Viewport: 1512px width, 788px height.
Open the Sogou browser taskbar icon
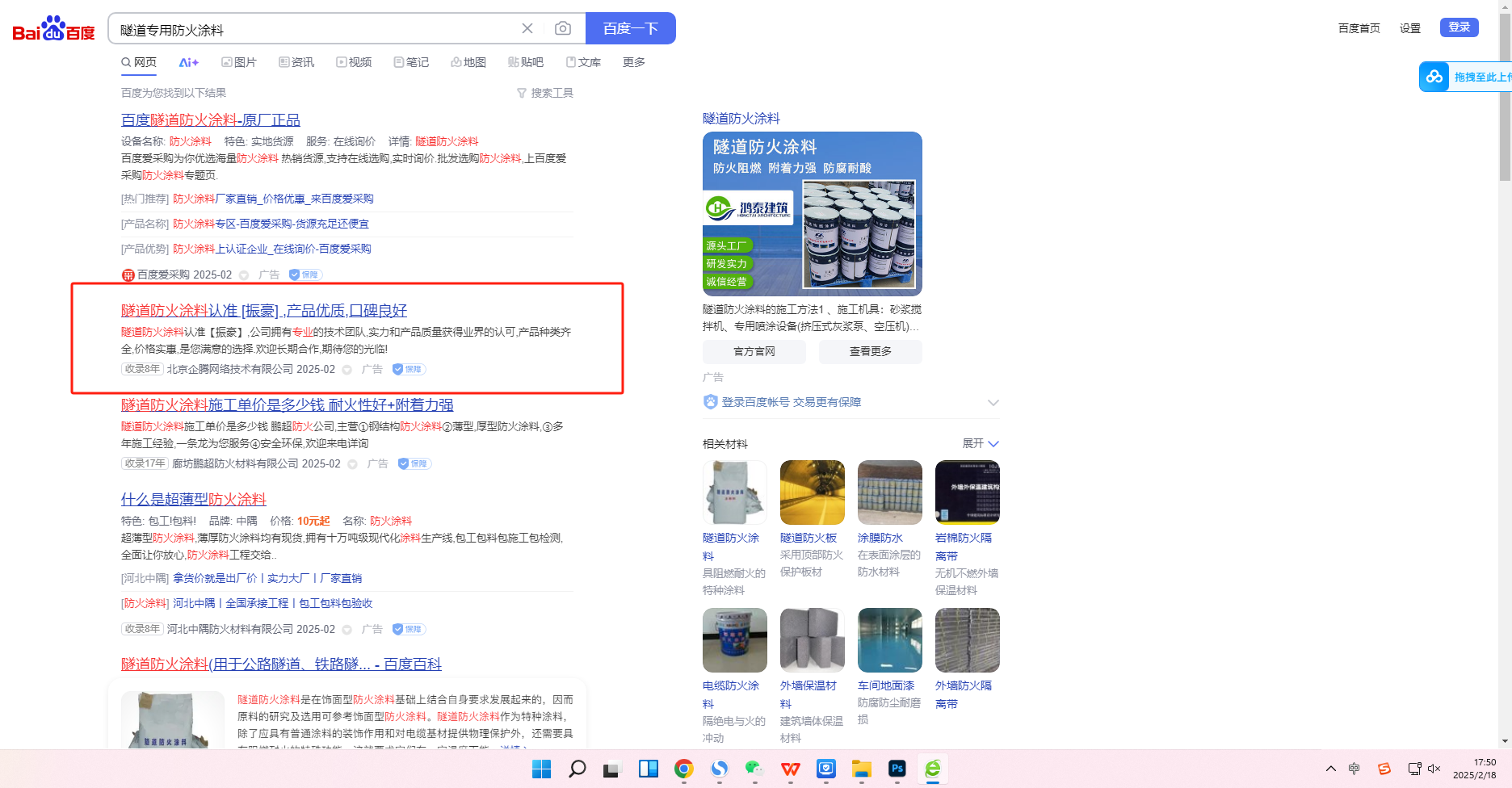tap(719, 769)
